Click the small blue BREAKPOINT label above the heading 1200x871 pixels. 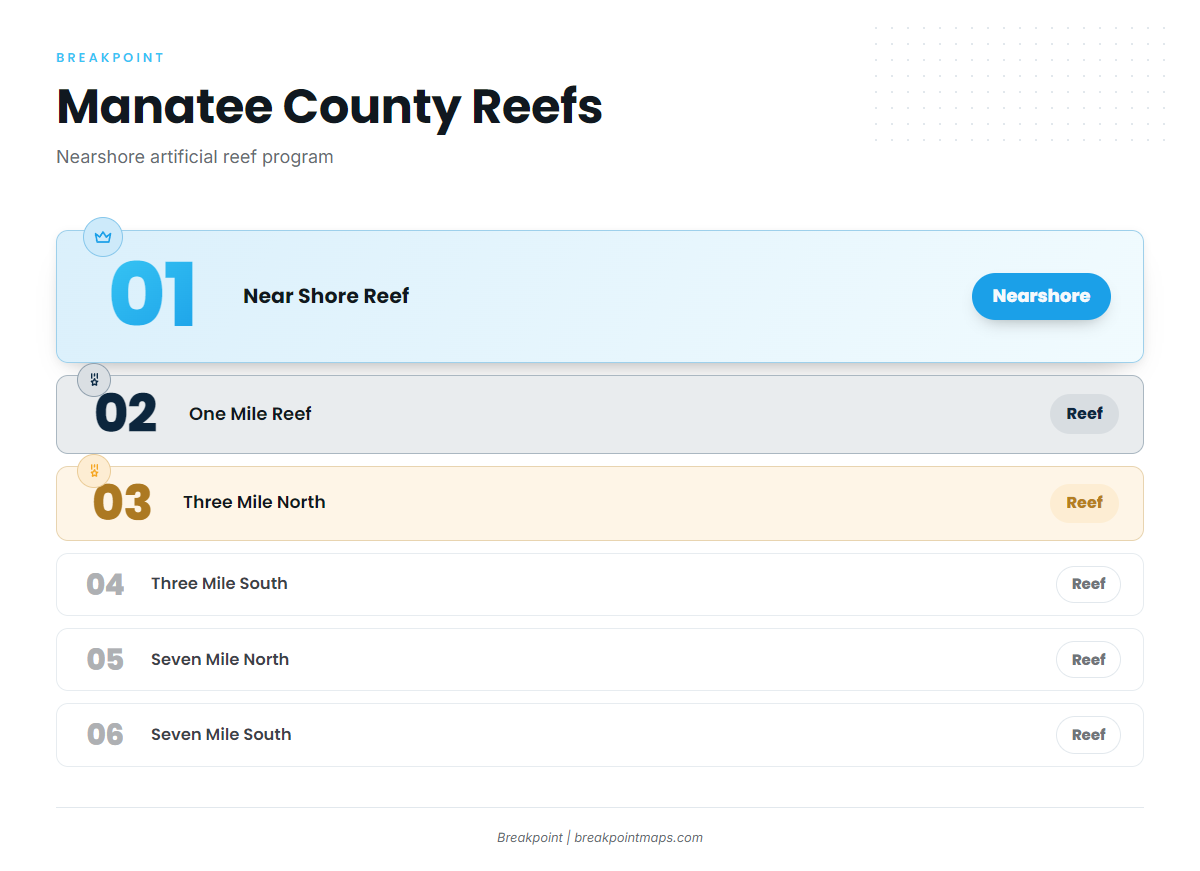pyautogui.click(x=110, y=58)
